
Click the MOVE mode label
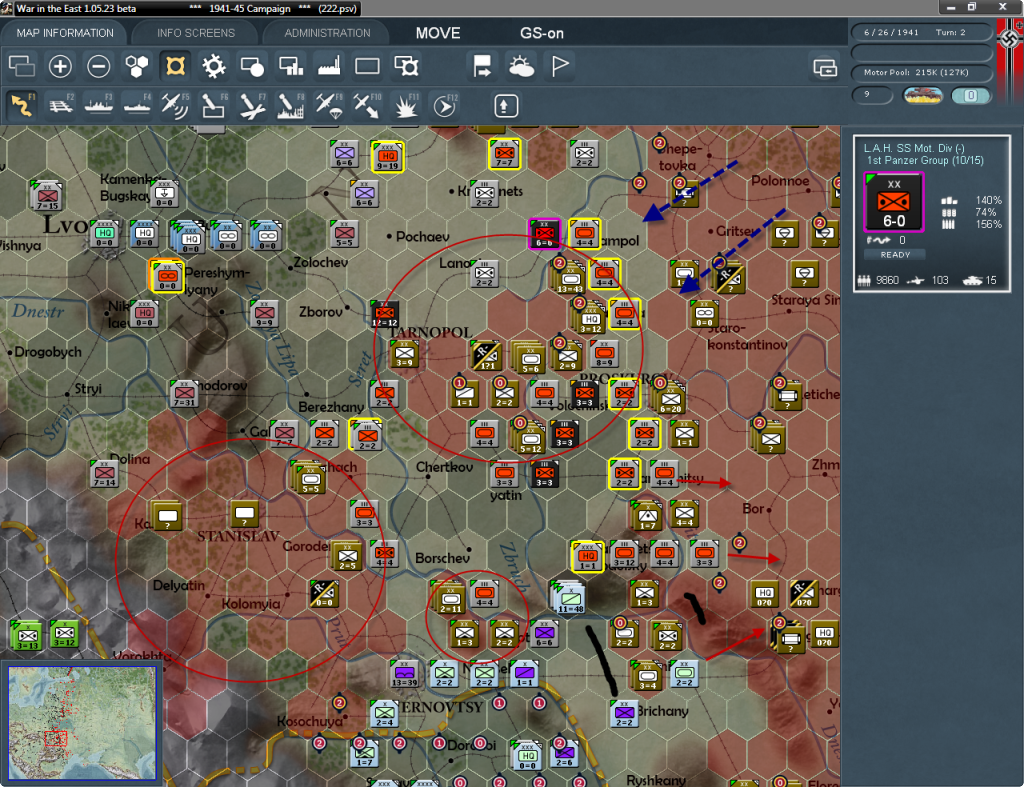click(438, 33)
